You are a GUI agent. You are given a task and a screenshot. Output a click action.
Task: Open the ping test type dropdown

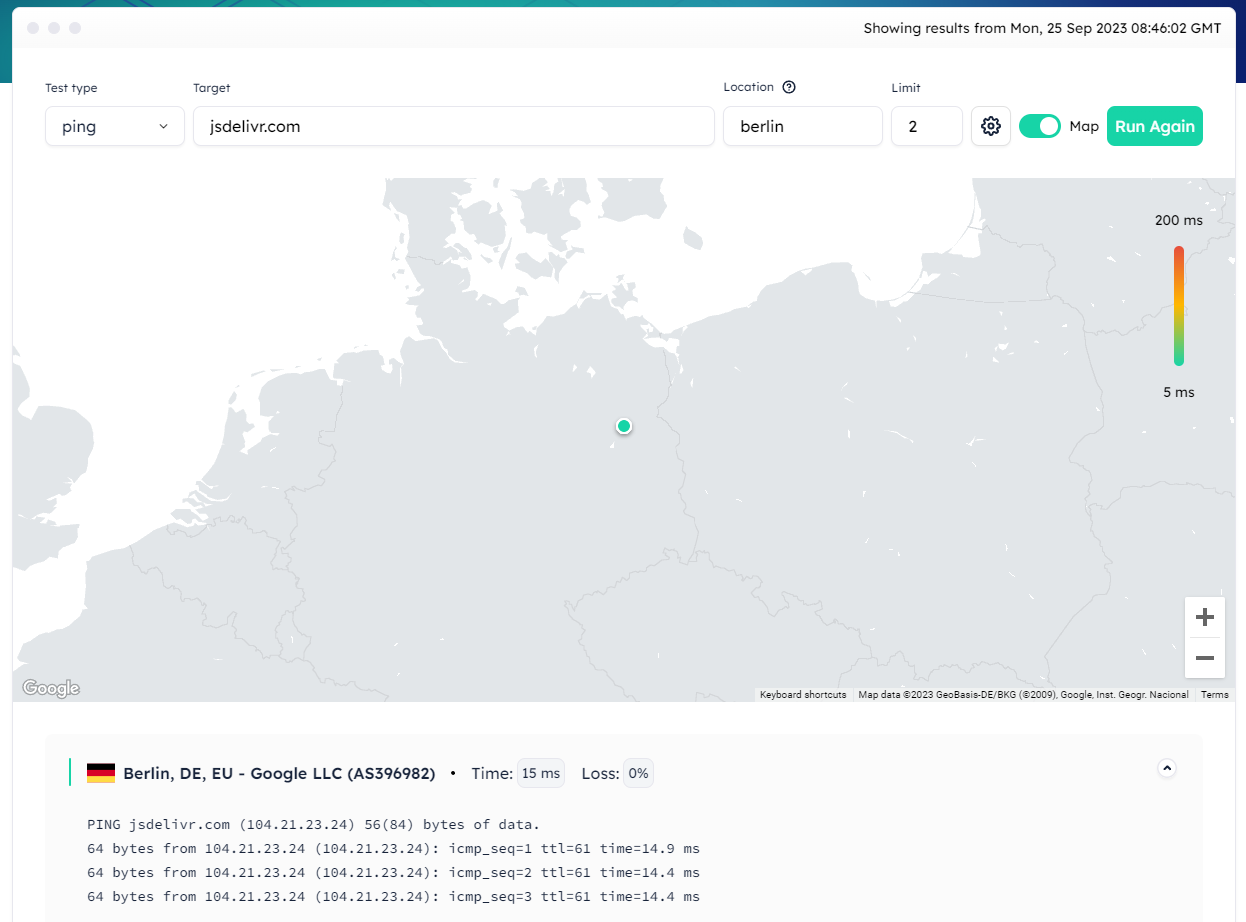point(114,126)
